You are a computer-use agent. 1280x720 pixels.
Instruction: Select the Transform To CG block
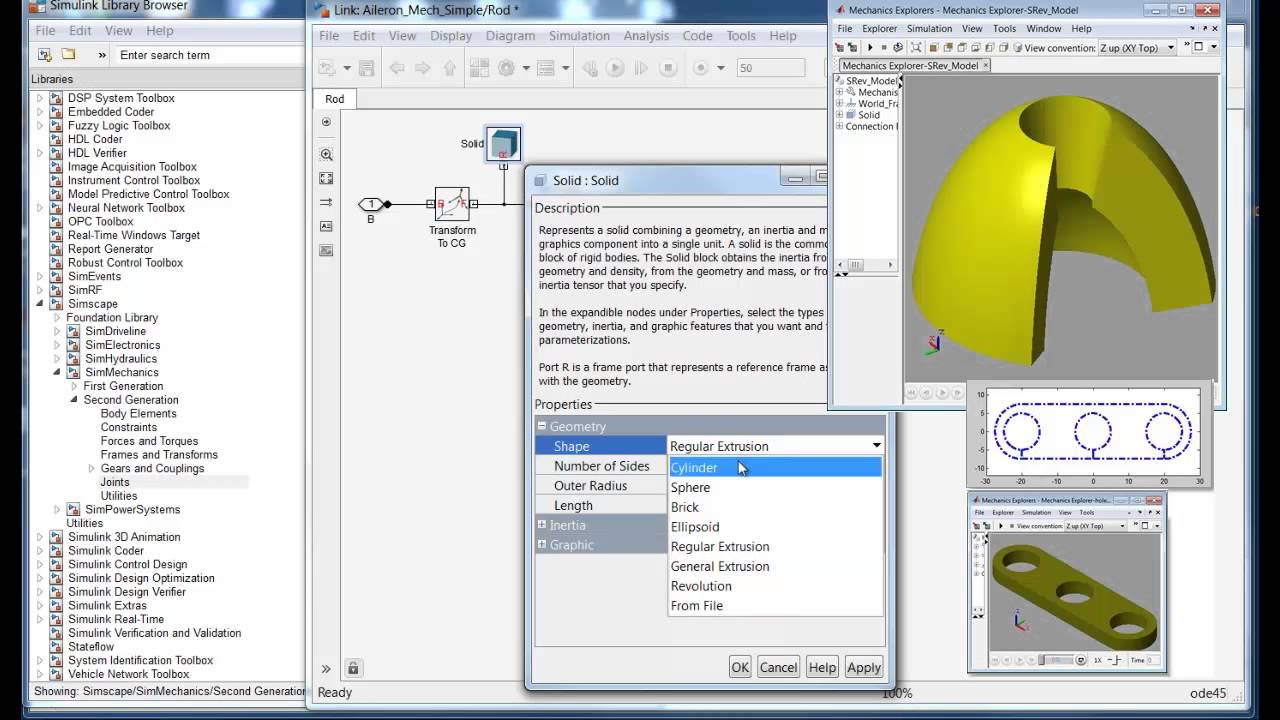pyautogui.click(x=452, y=204)
